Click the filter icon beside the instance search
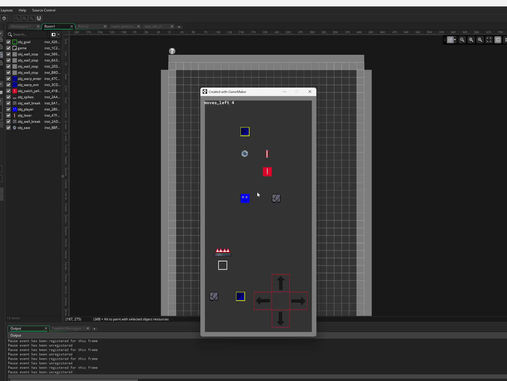507x381 pixels. (53, 34)
